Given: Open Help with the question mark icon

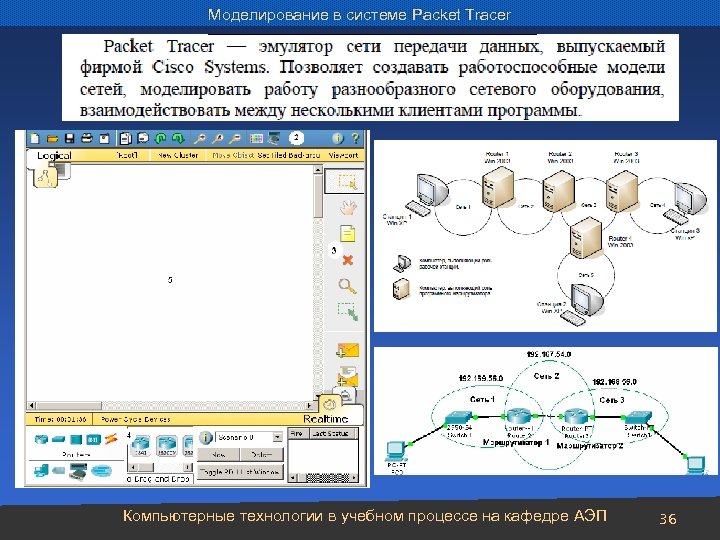Looking at the screenshot, I should click(x=355, y=138).
